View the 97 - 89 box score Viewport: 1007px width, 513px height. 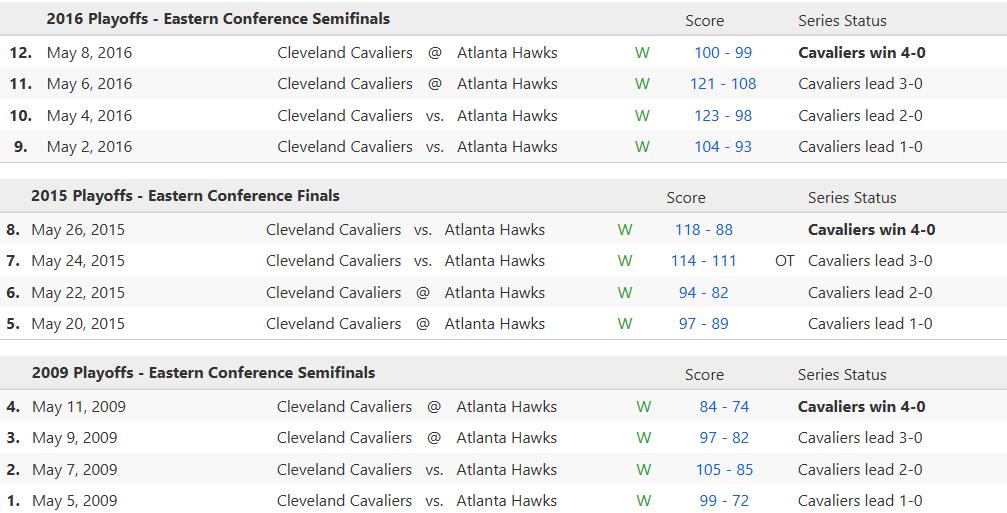(x=703, y=324)
